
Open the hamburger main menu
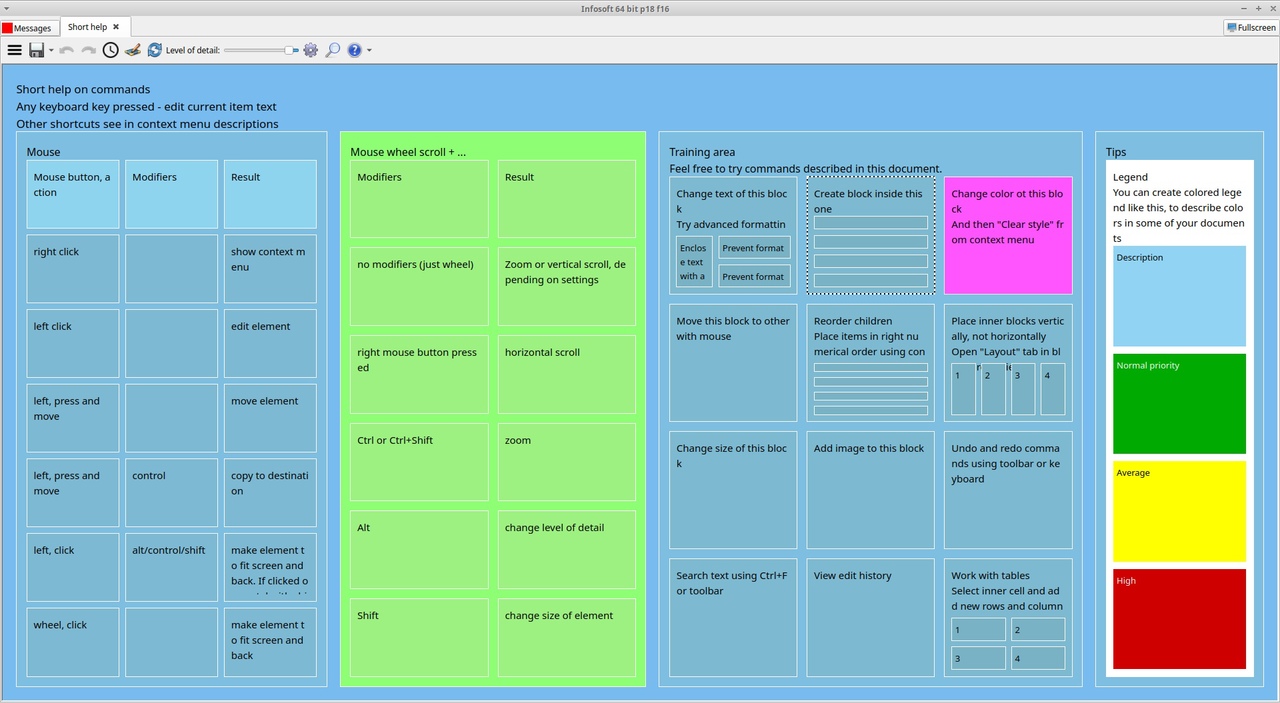pos(15,50)
